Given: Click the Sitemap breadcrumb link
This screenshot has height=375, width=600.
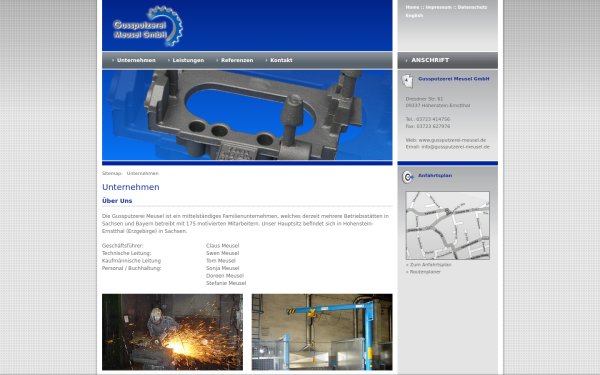Looking at the screenshot, I should pos(111,173).
